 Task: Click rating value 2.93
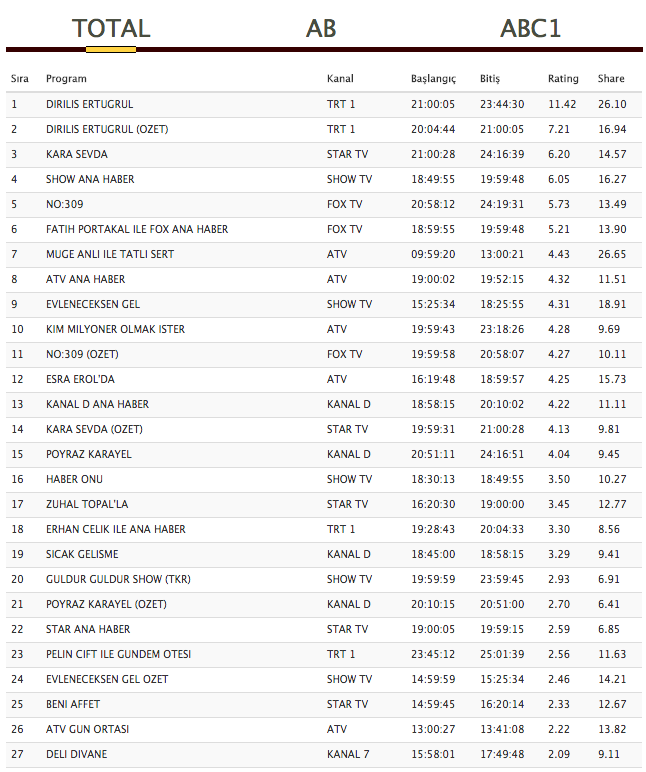[x=559, y=579]
